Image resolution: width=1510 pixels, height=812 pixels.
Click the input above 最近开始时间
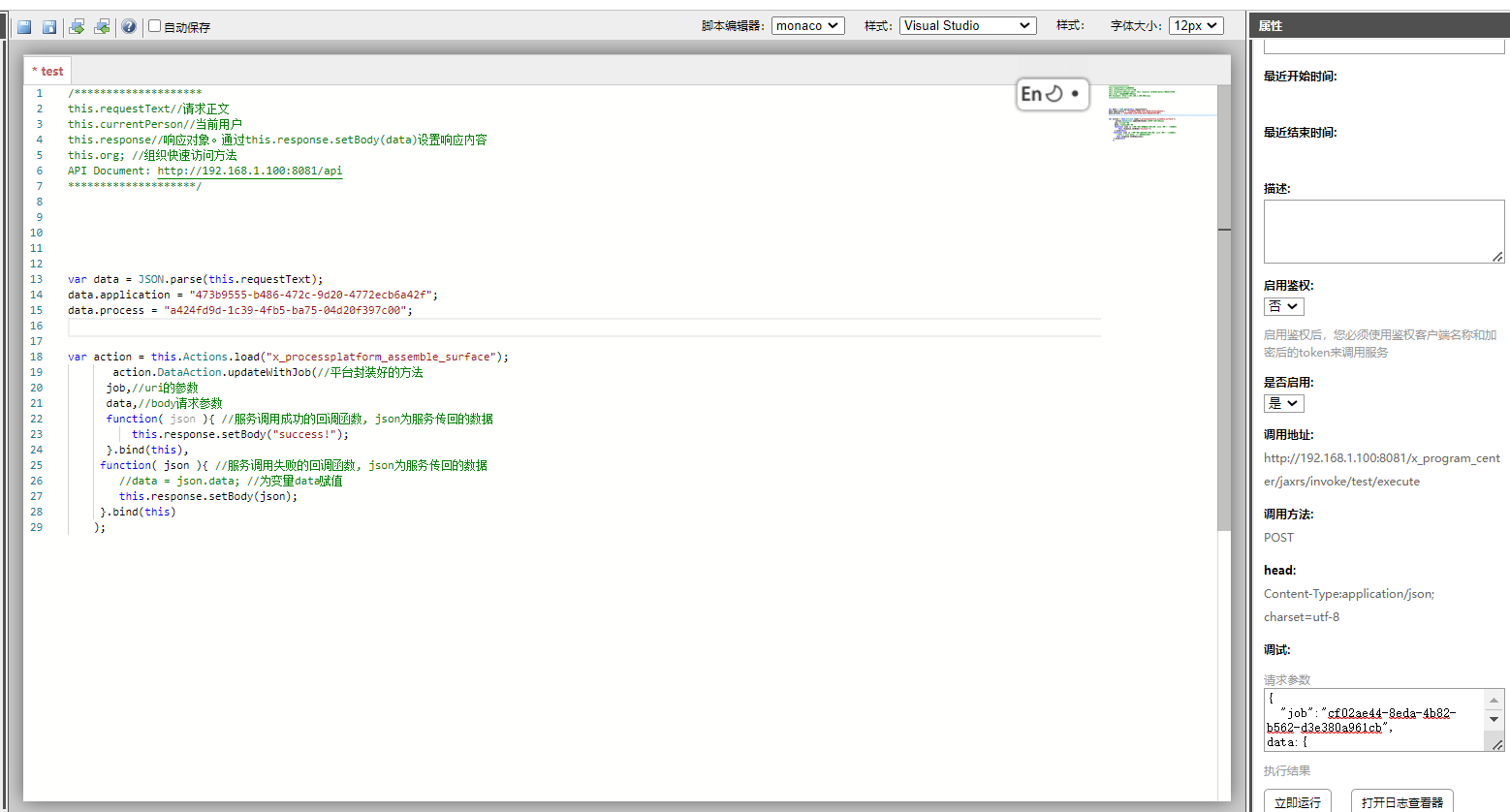(x=1384, y=46)
